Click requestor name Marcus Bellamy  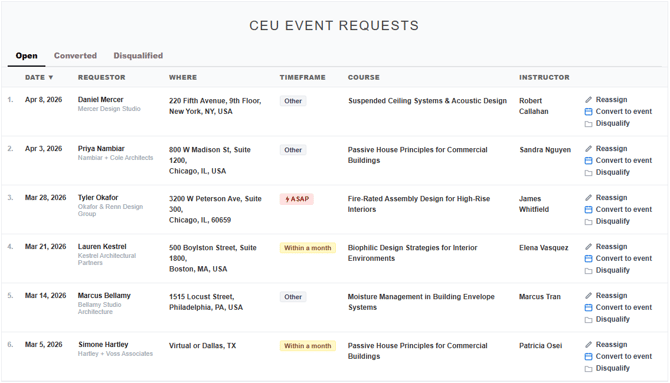coord(104,296)
